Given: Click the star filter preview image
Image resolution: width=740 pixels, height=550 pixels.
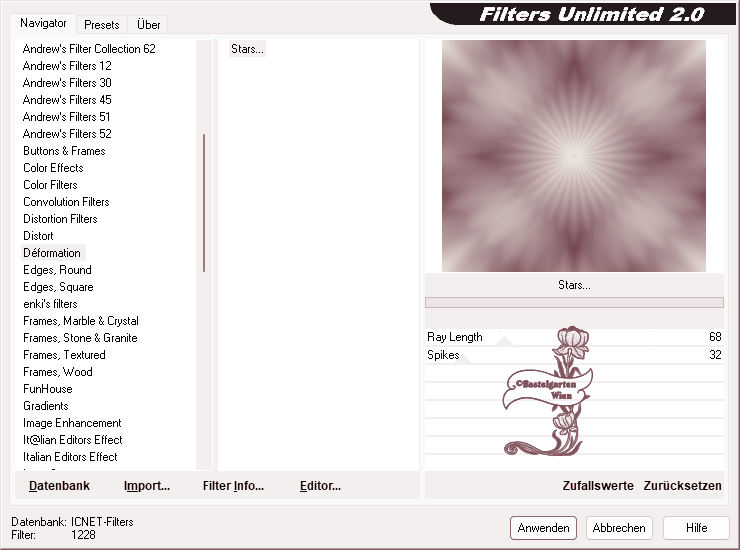Looking at the screenshot, I should pyautogui.click(x=574, y=156).
